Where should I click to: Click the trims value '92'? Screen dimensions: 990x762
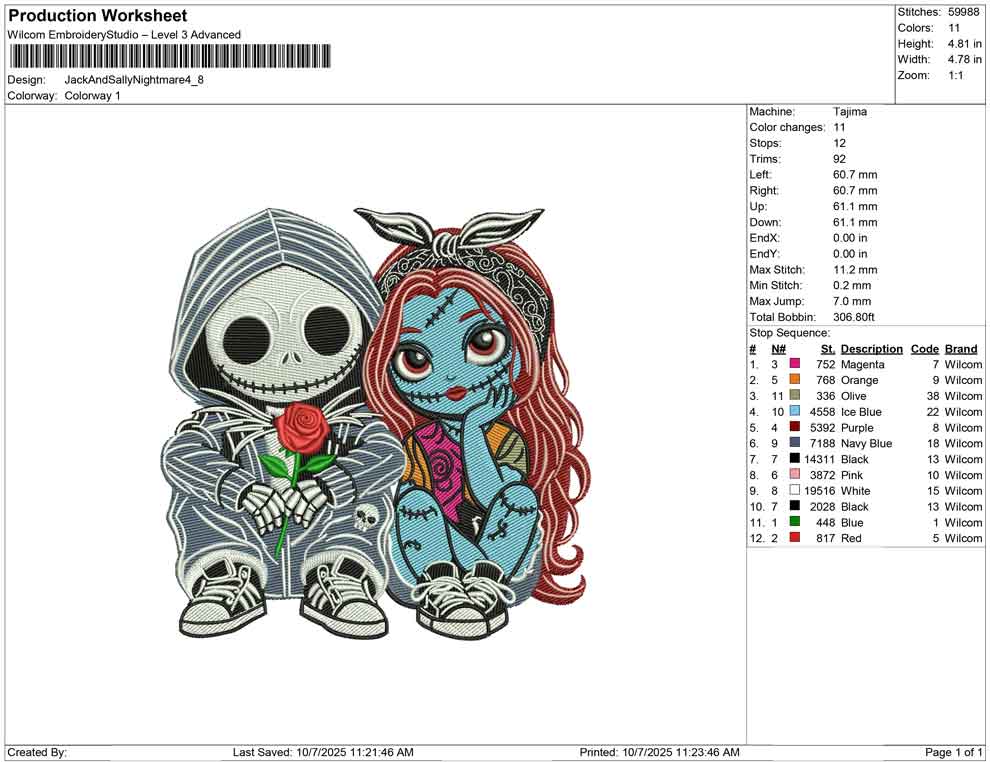(839, 159)
